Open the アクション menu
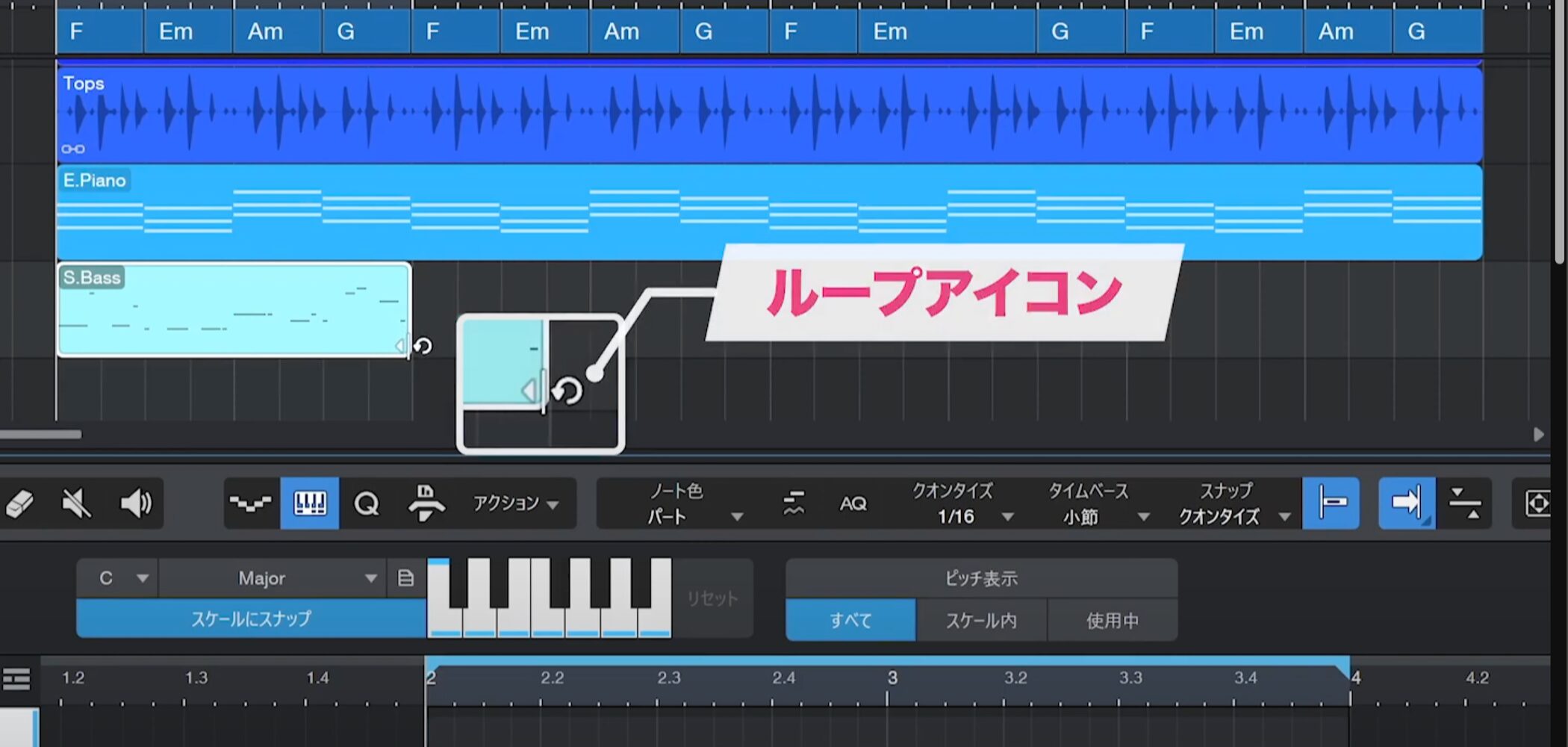 coord(515,503)
